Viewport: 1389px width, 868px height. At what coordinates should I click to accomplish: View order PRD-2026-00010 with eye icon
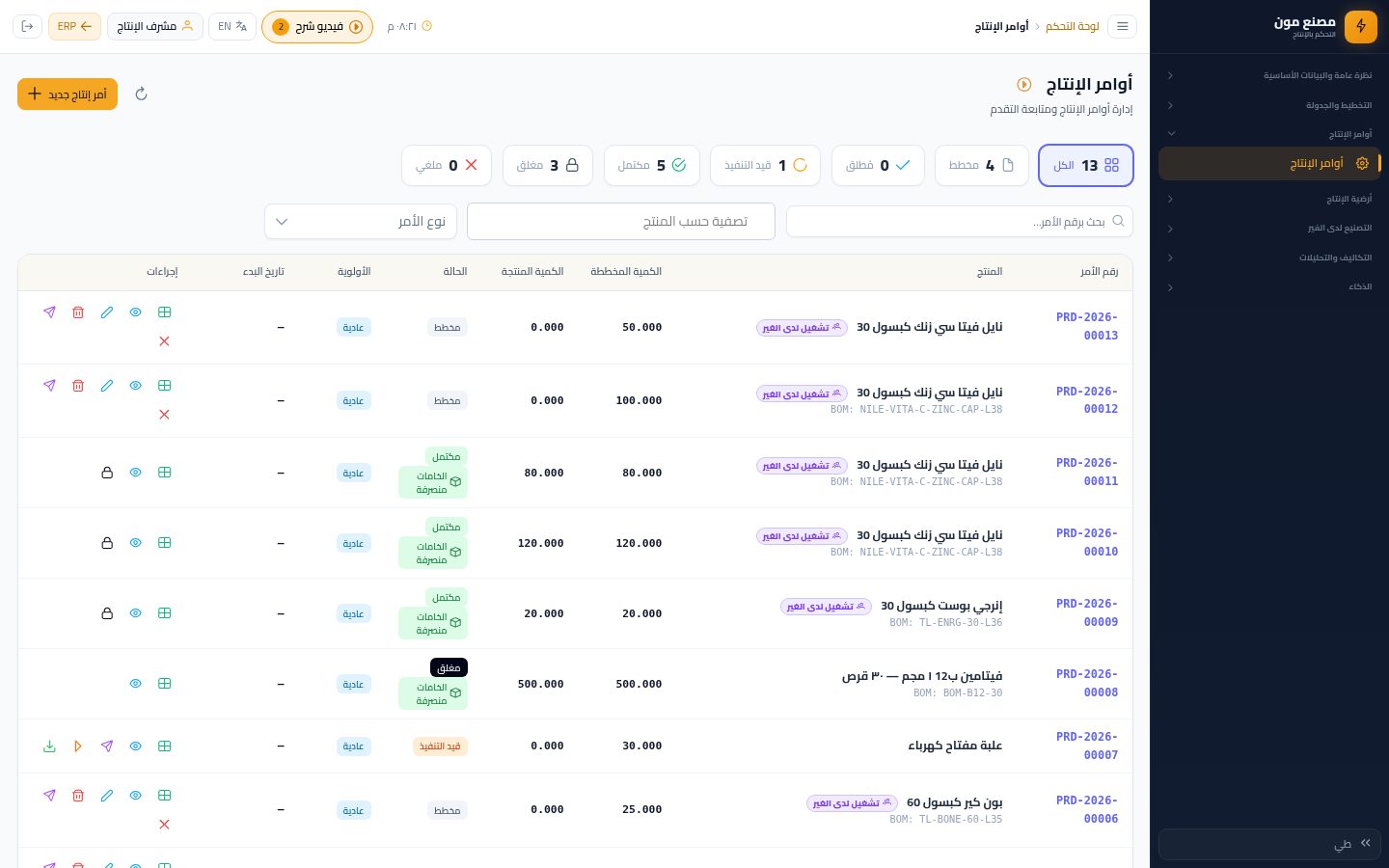(136, 543)
